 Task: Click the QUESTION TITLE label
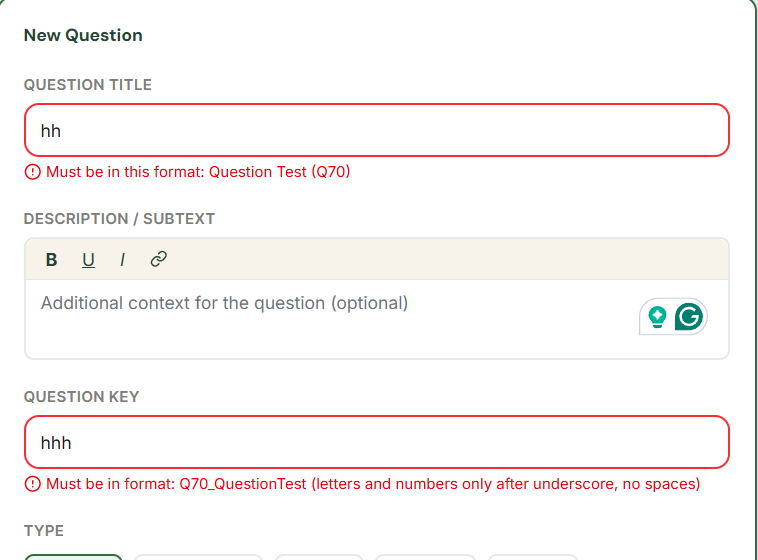point(88,85)
